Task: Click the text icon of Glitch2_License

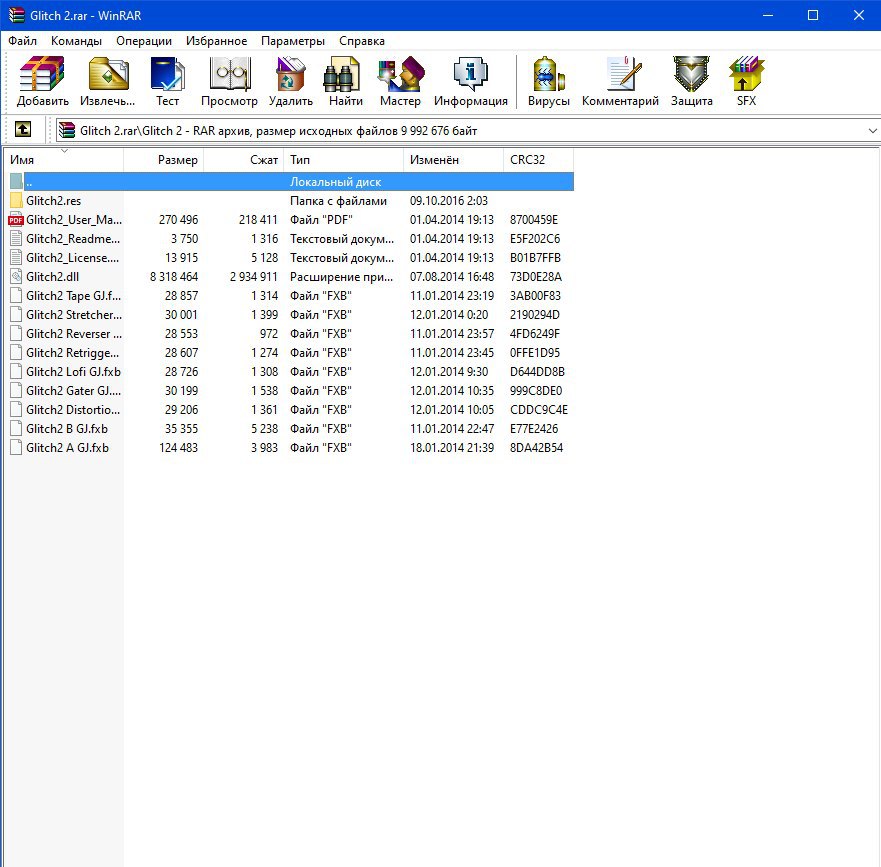Action: point(16,258)
